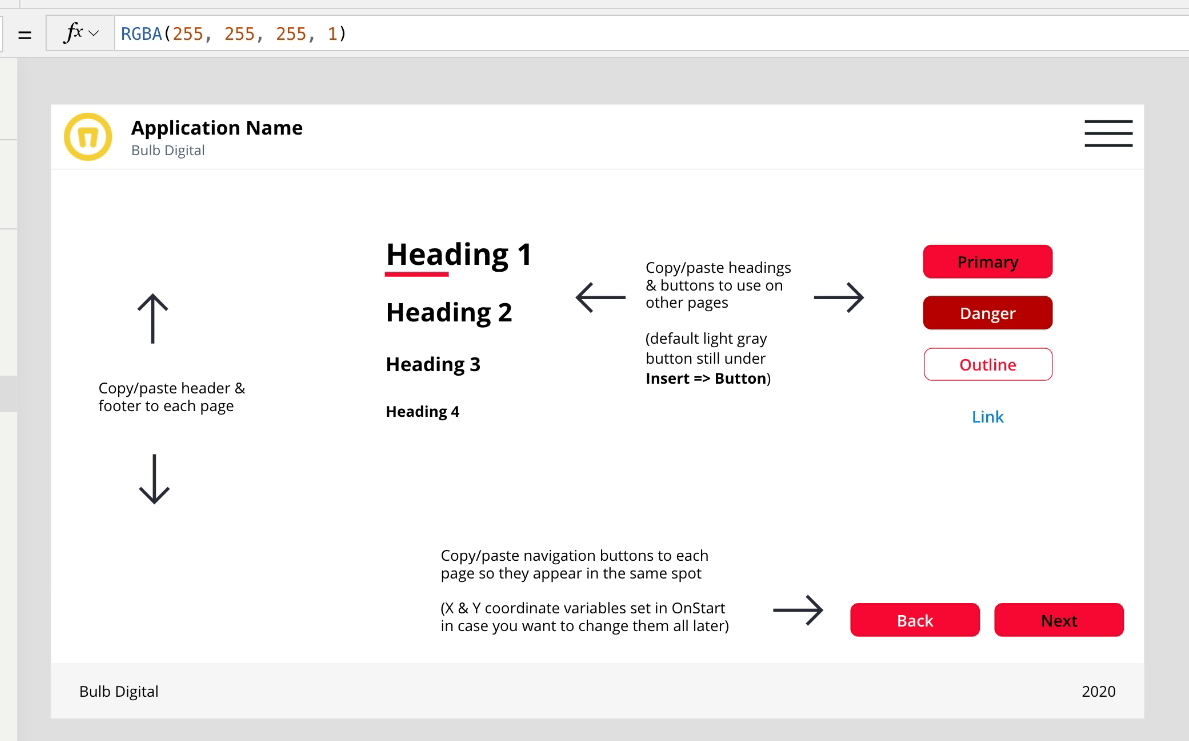Click the Outline button

(987, 364)
